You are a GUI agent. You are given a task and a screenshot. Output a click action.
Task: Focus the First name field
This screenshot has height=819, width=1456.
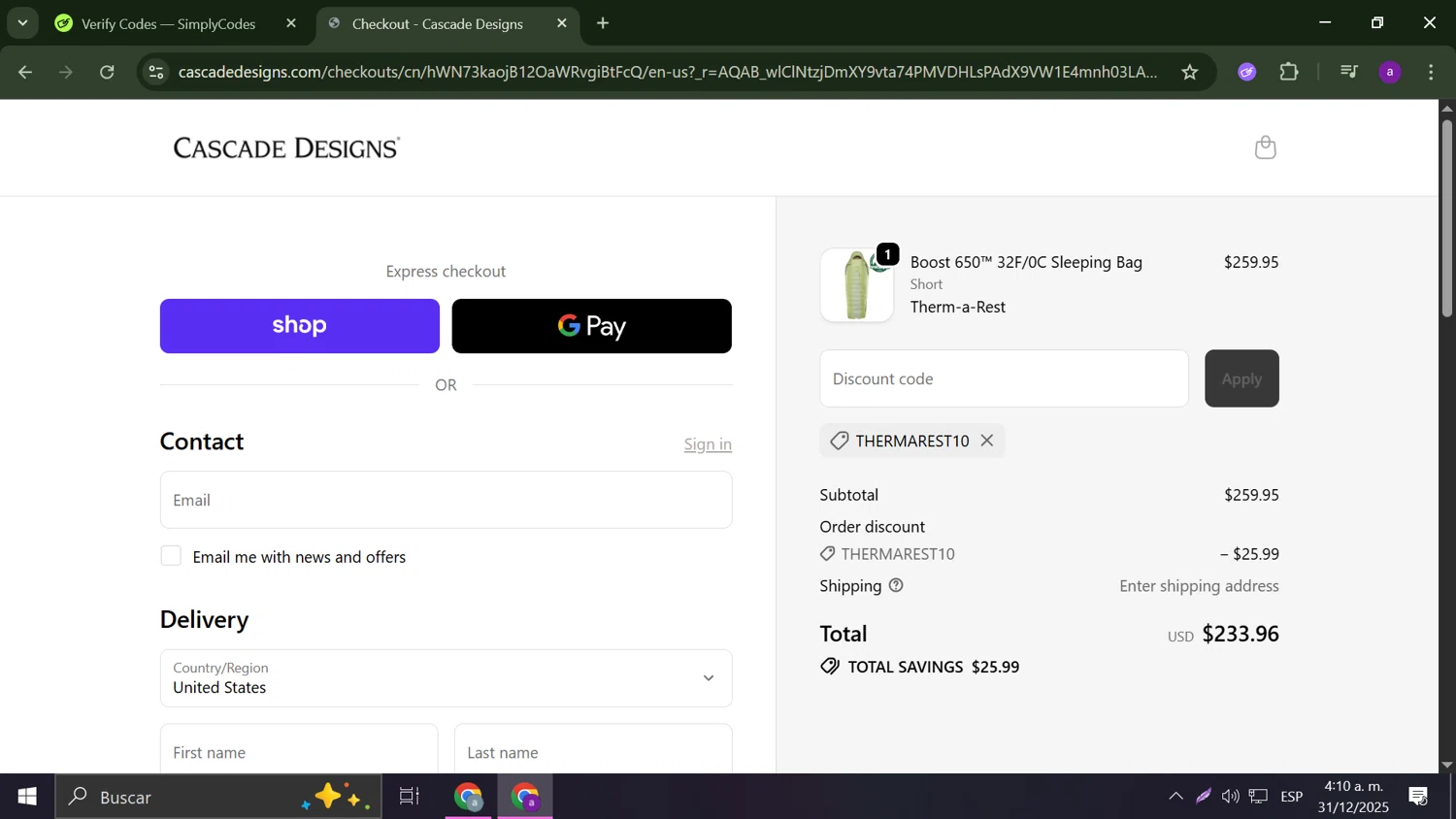(299, 751)
